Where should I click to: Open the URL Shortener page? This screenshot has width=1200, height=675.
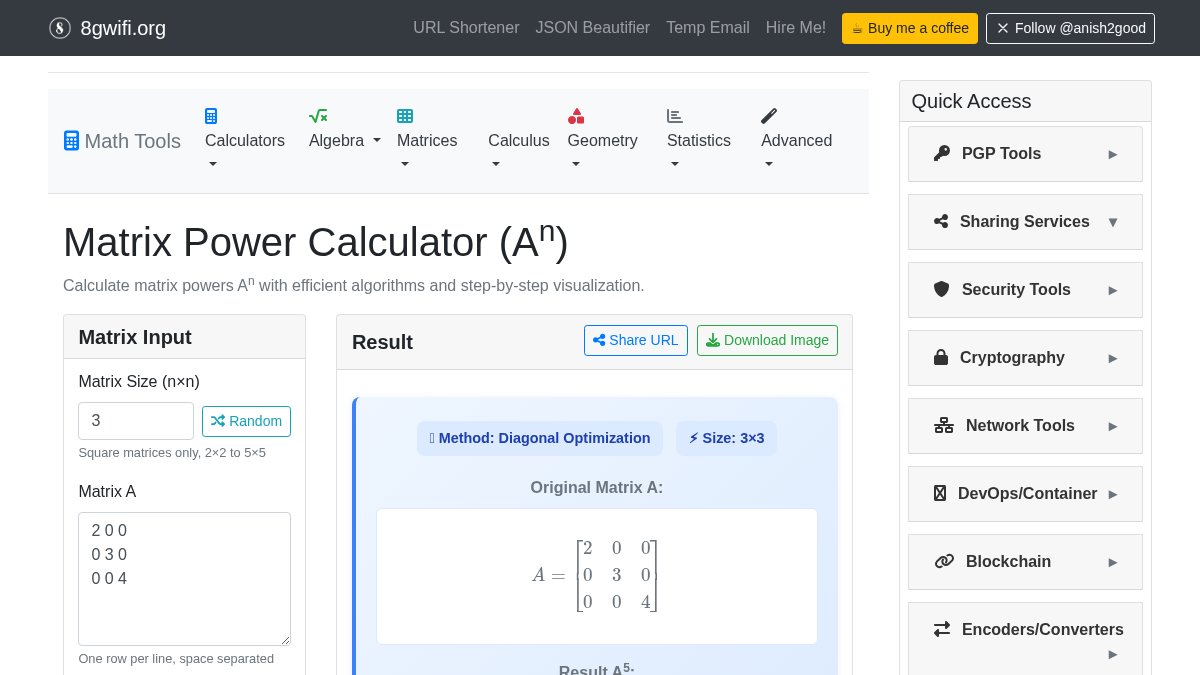click(466, 28)
